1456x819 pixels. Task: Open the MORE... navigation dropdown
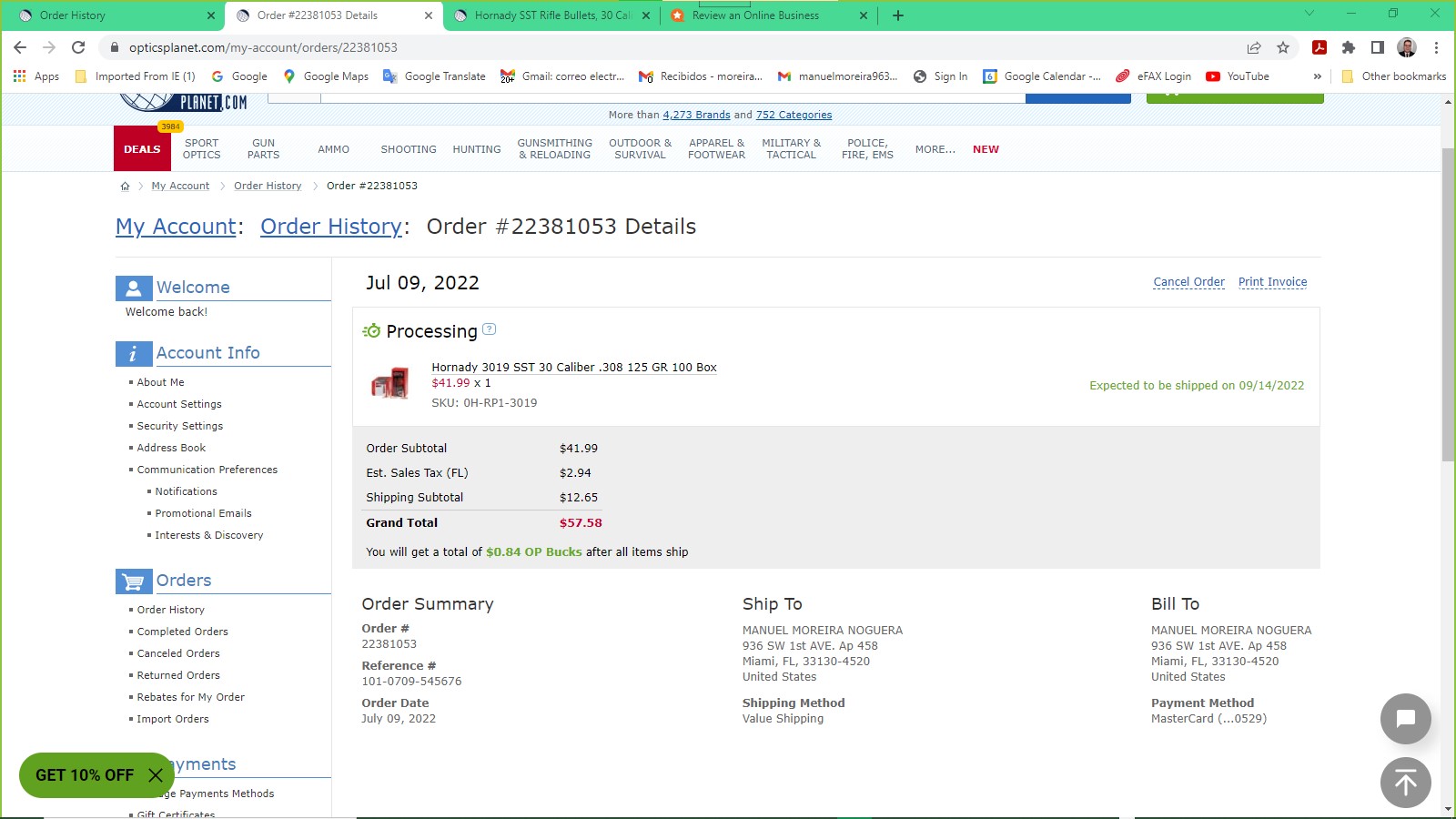click(x=934, y=149)
